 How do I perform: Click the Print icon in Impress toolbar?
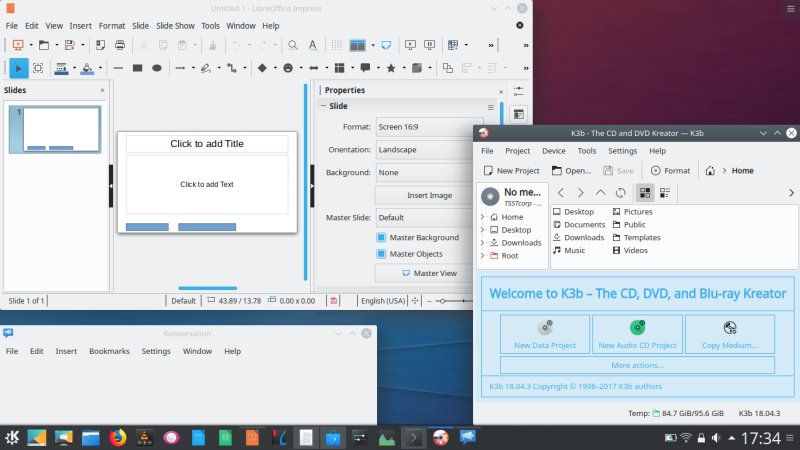[x=120, y=45]
